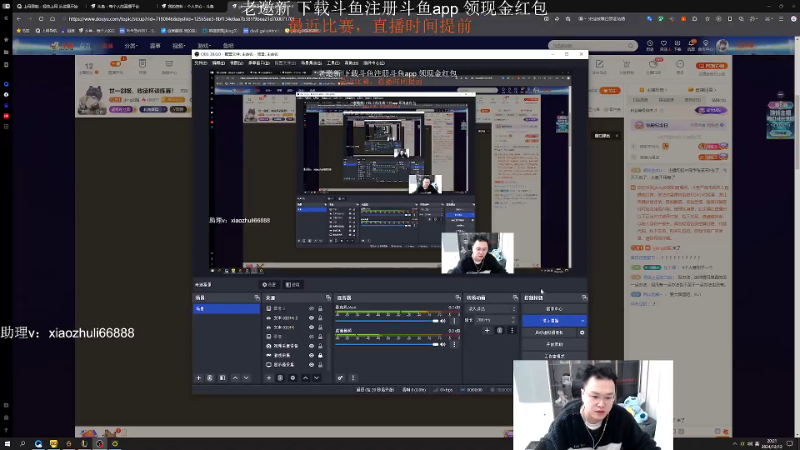
Task: Open the scene transition type dropdown
Action: point(491,309)
